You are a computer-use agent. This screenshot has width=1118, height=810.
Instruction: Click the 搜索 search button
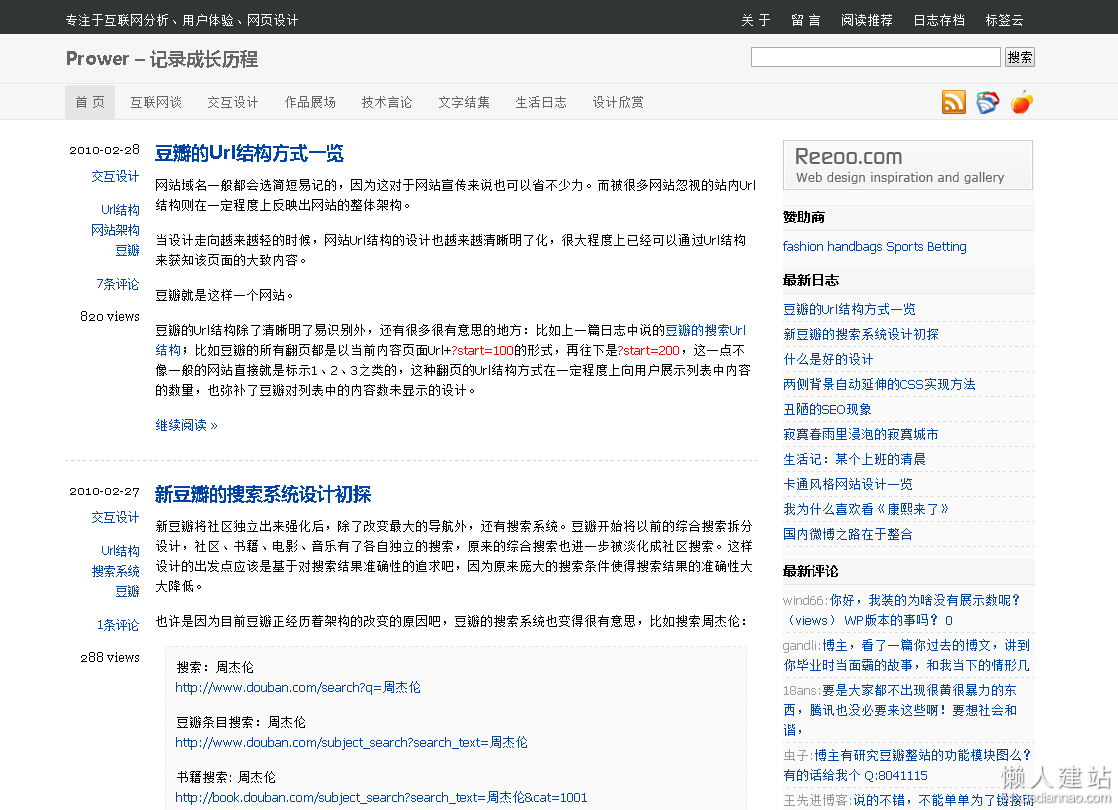click(x=1020, y=57)
